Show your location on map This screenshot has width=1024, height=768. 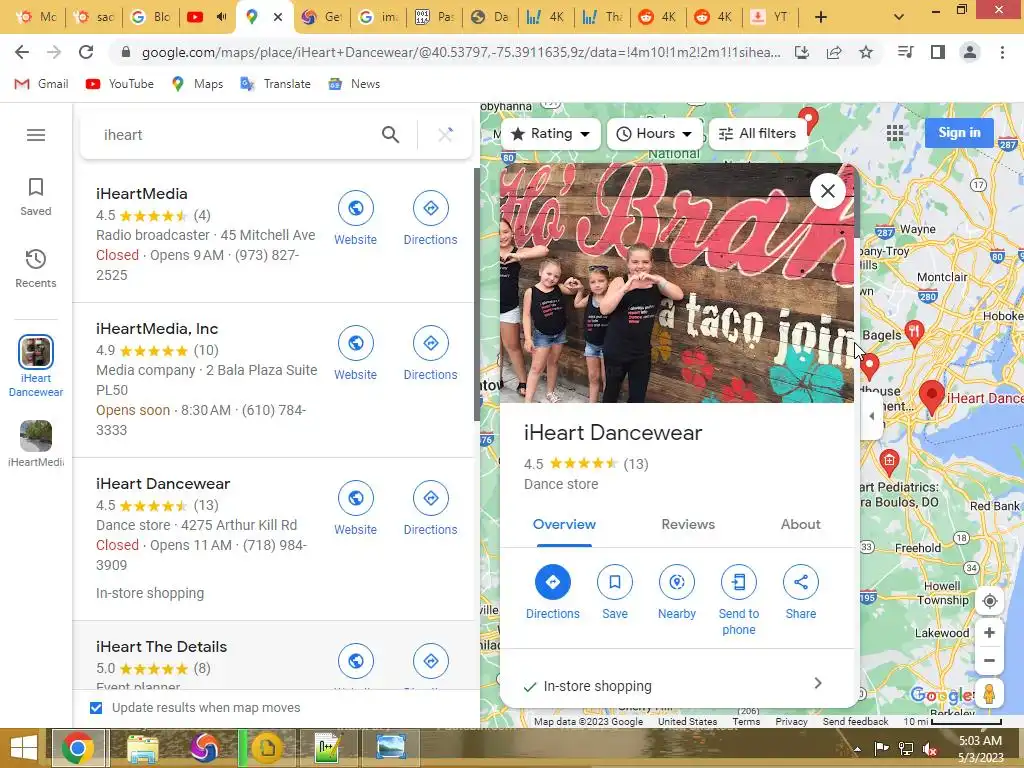click(x=989, y=600)
